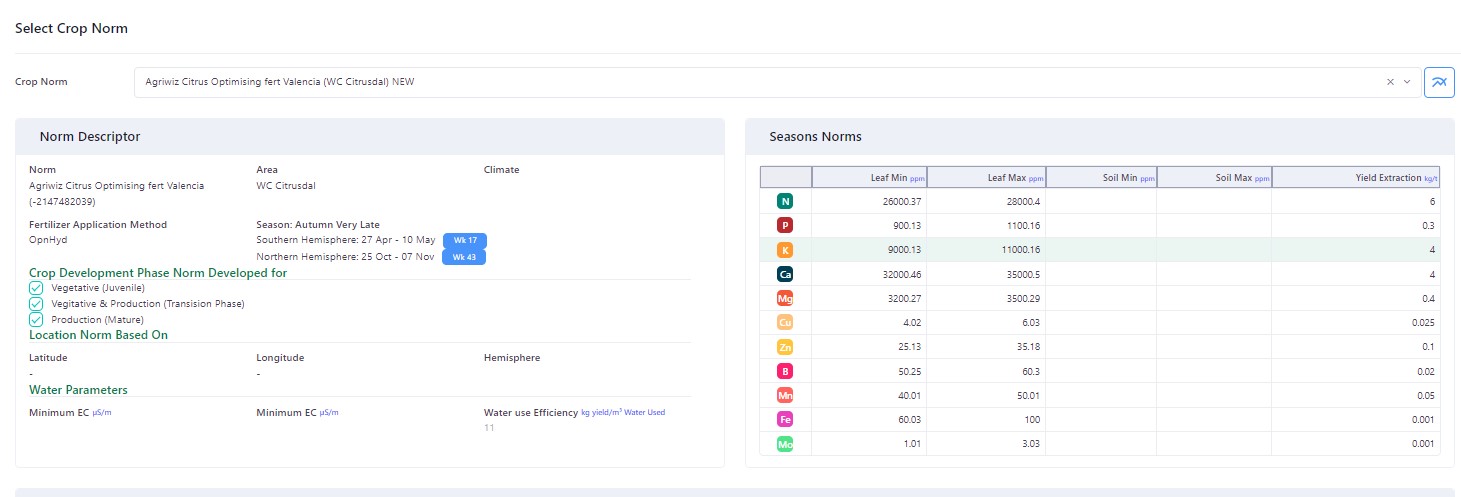Click Leaf Max value 3500.29
The height and width of the screenshot is (497, 1461).
(x=1022, y=298)
